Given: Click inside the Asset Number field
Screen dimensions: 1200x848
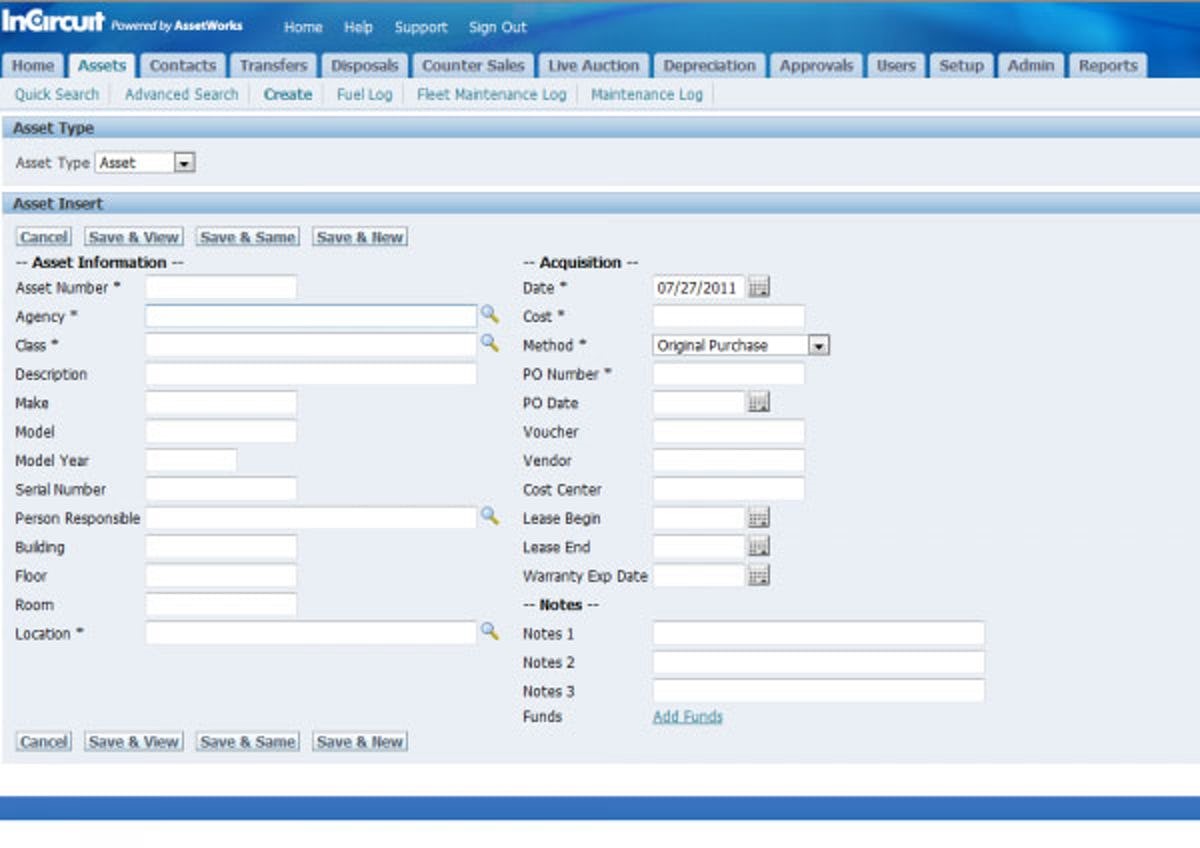Looking at the screenshot, I should click(220, 286).
